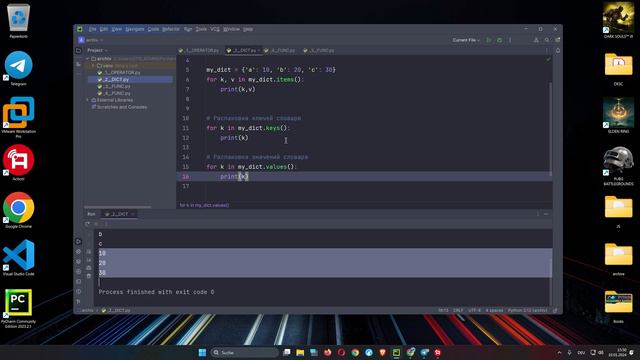Open notifications bell on the right tool strip
This screenshot has height=360, width=640.
pyautogui.click(x=558, y=51)
